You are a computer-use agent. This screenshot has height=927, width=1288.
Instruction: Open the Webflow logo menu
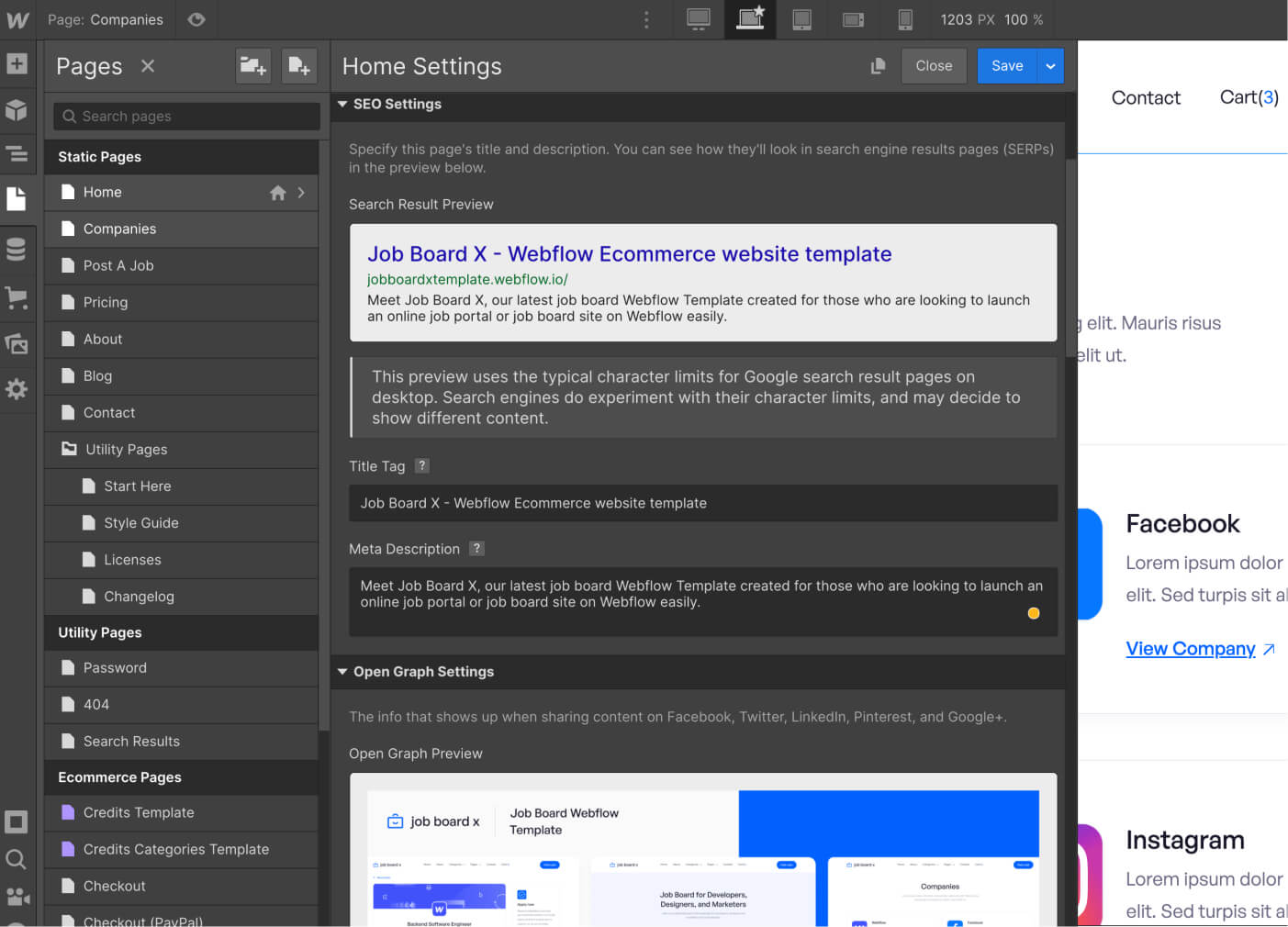click(17, 19)
